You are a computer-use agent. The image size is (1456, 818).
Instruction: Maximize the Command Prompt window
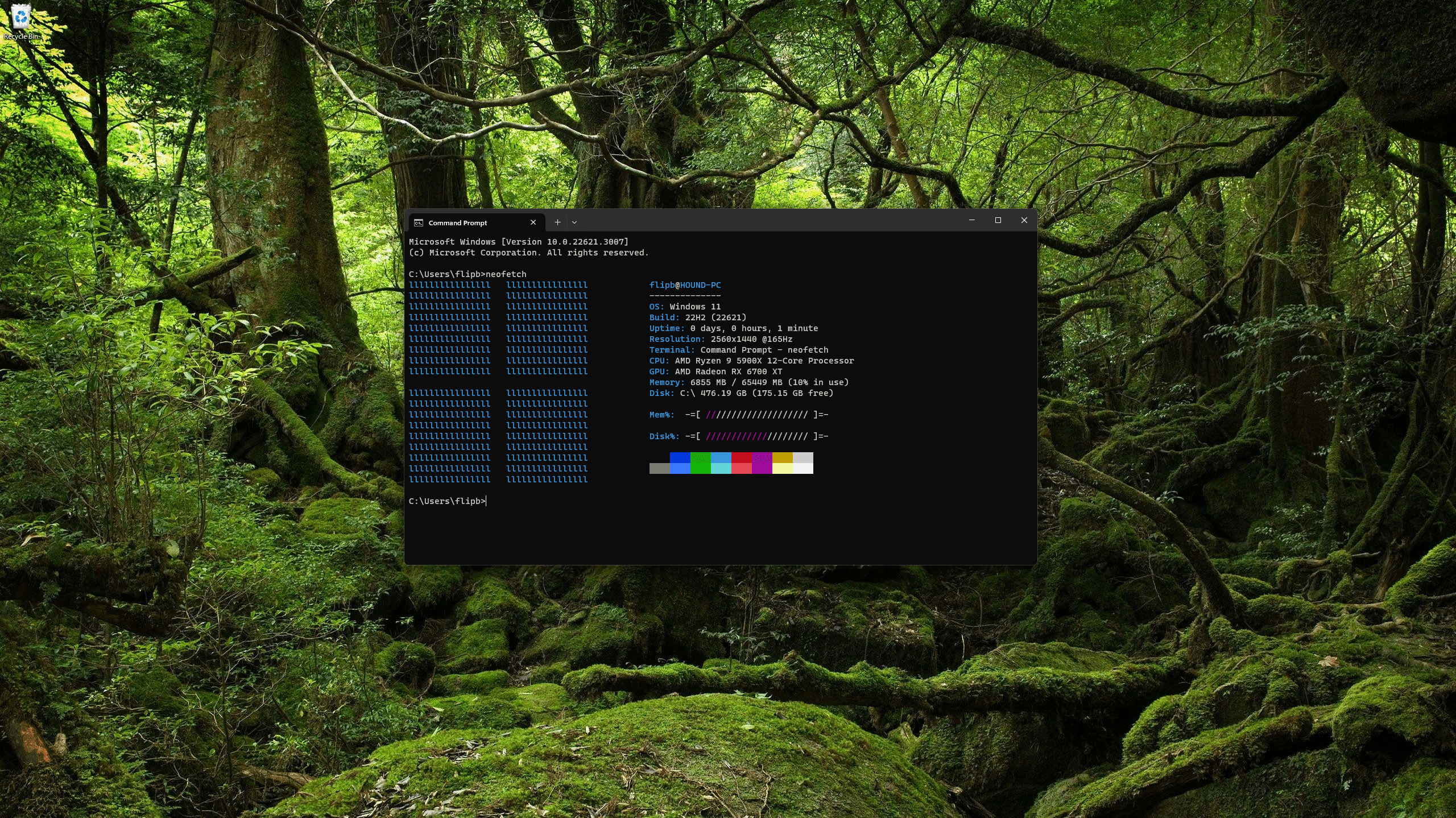point(998,220)
